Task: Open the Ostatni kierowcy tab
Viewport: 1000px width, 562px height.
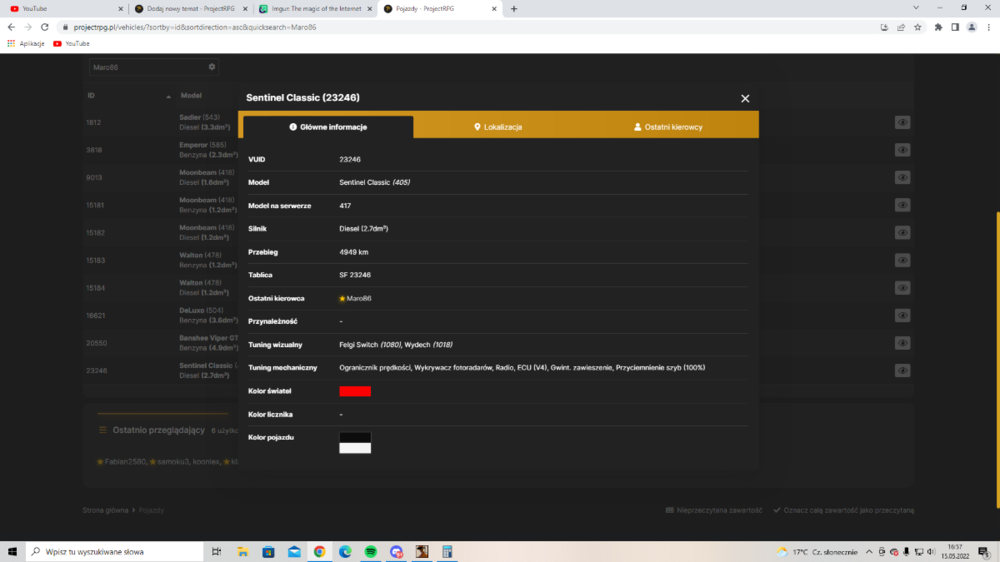Action: (x=668, y=127)
